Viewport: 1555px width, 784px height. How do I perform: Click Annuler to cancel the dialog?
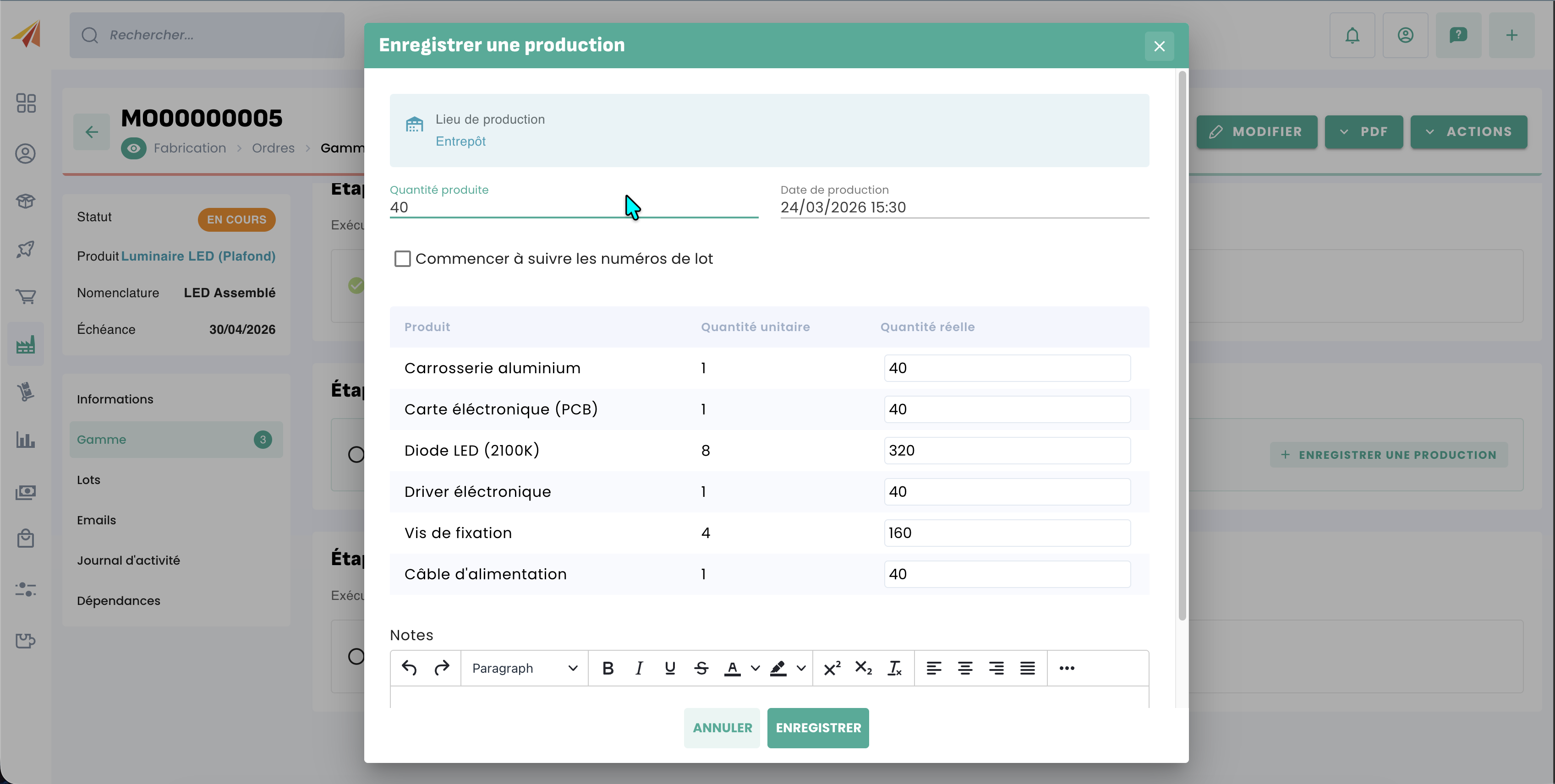[722, 728]
